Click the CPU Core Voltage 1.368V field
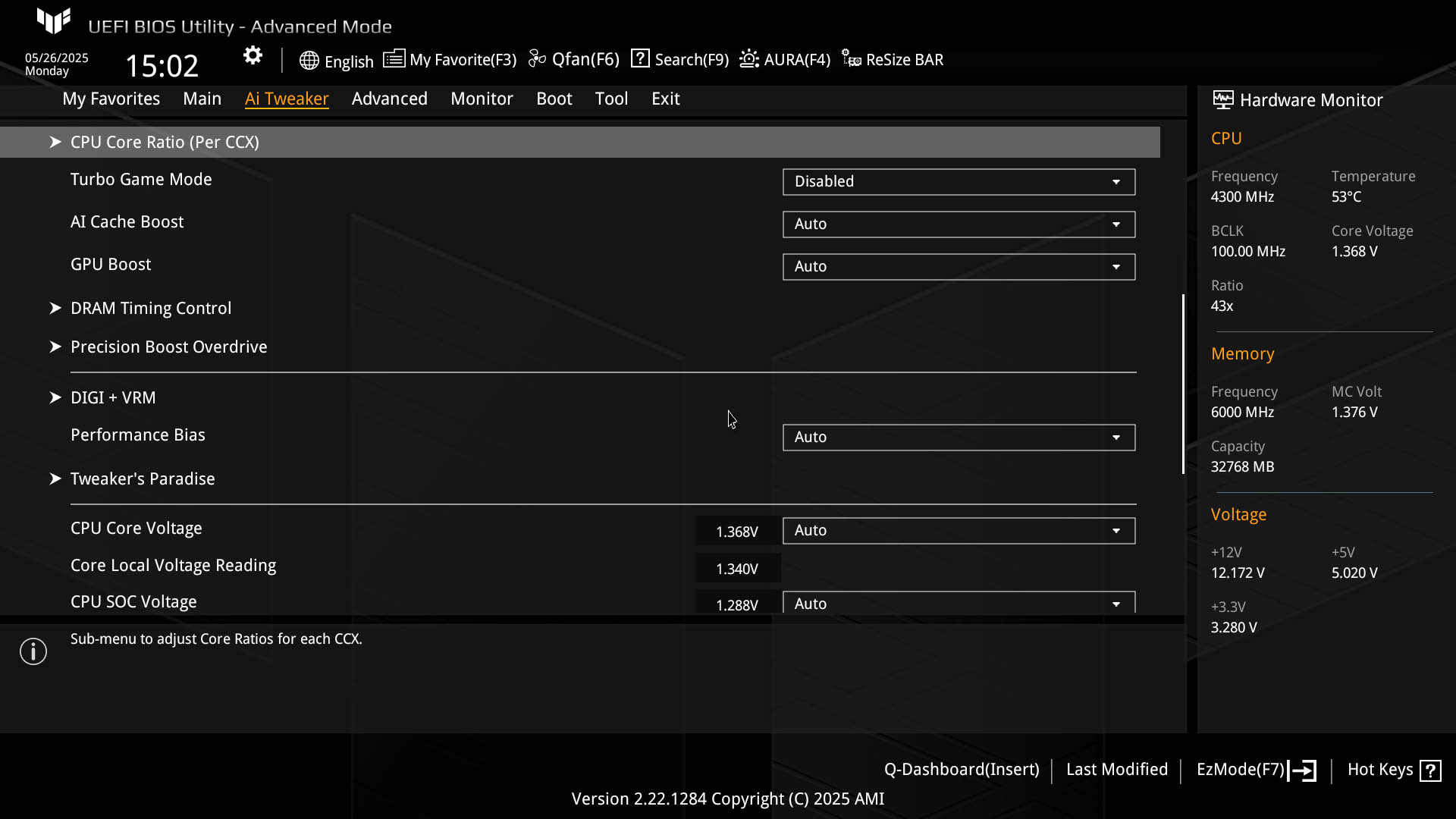This screenshot has width=1456, height=819. point(737,532)
